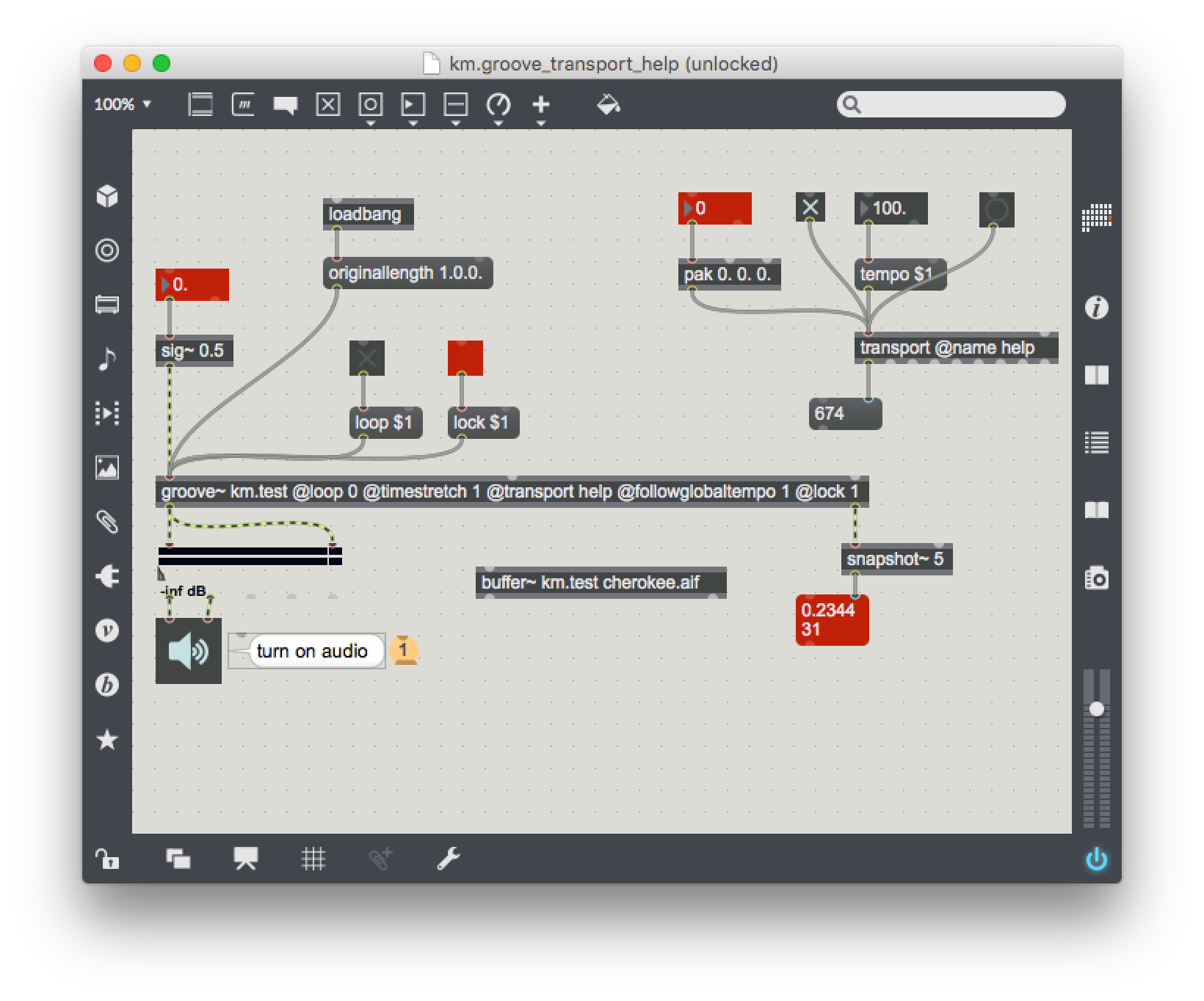Open the Images browser in left sidebar
The image size is (1204, 1001).
pyautogui.click(x=107, y=467)
